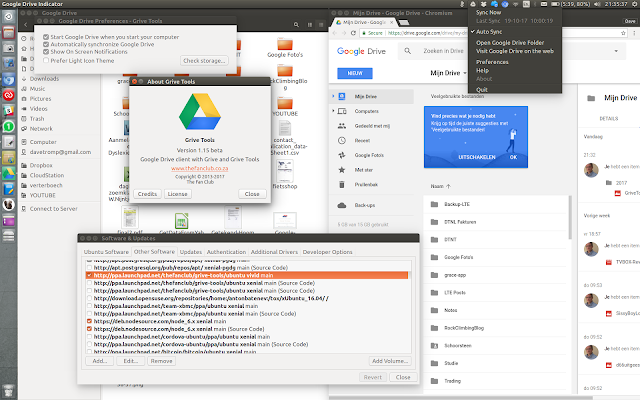
Task: Open the session power menu icon
Action: click(634, 4)
